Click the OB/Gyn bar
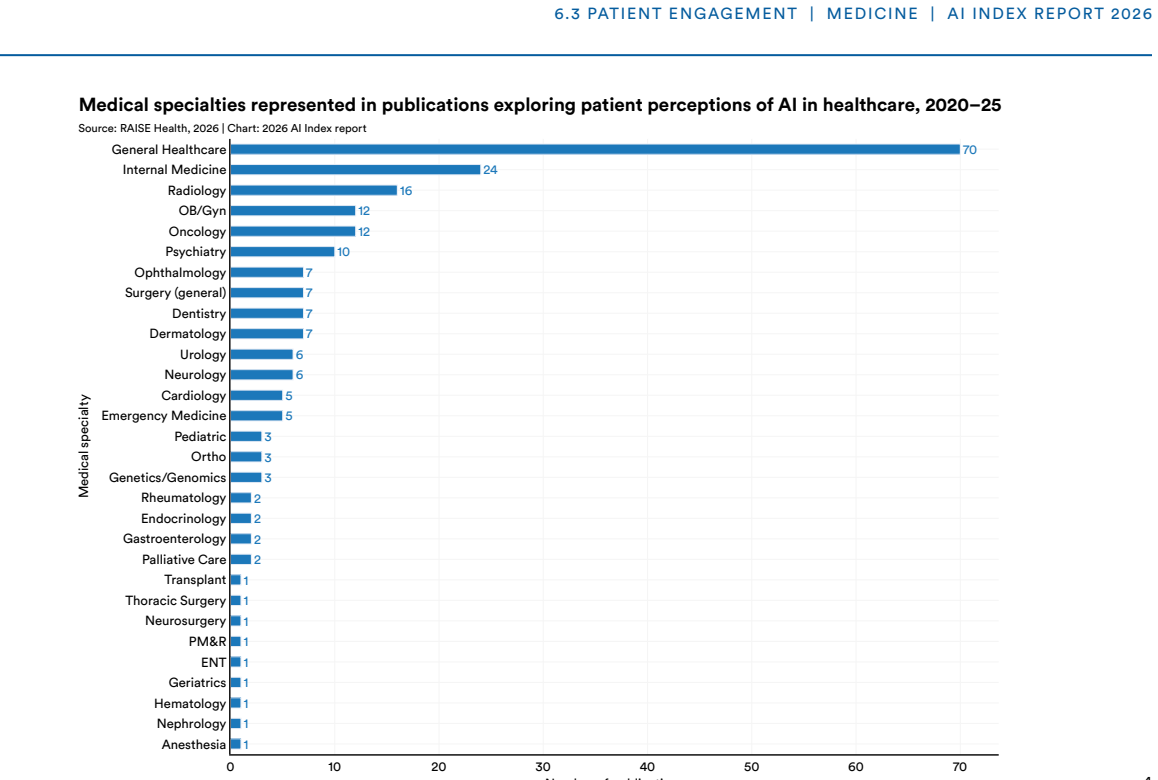The width and height of the screenshot is (1158, 780). click(x=292, y=211)
